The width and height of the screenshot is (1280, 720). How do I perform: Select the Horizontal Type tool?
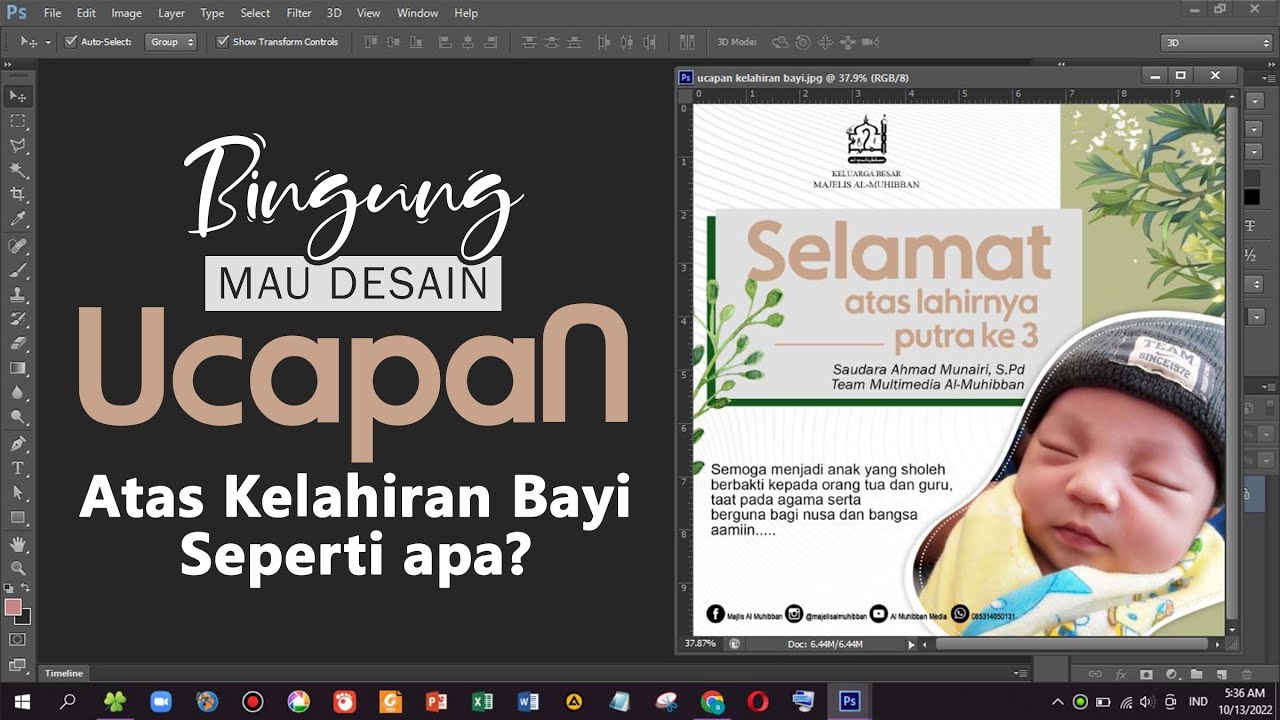[18, 468]
